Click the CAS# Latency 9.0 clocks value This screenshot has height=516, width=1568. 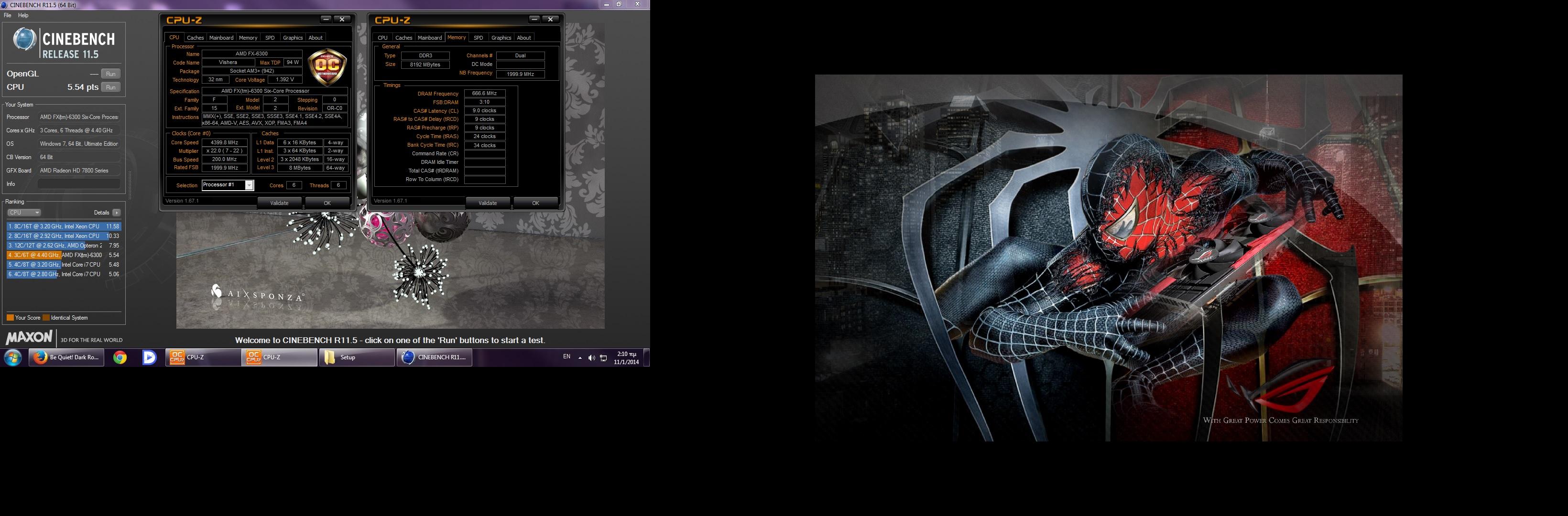point(485,111)
